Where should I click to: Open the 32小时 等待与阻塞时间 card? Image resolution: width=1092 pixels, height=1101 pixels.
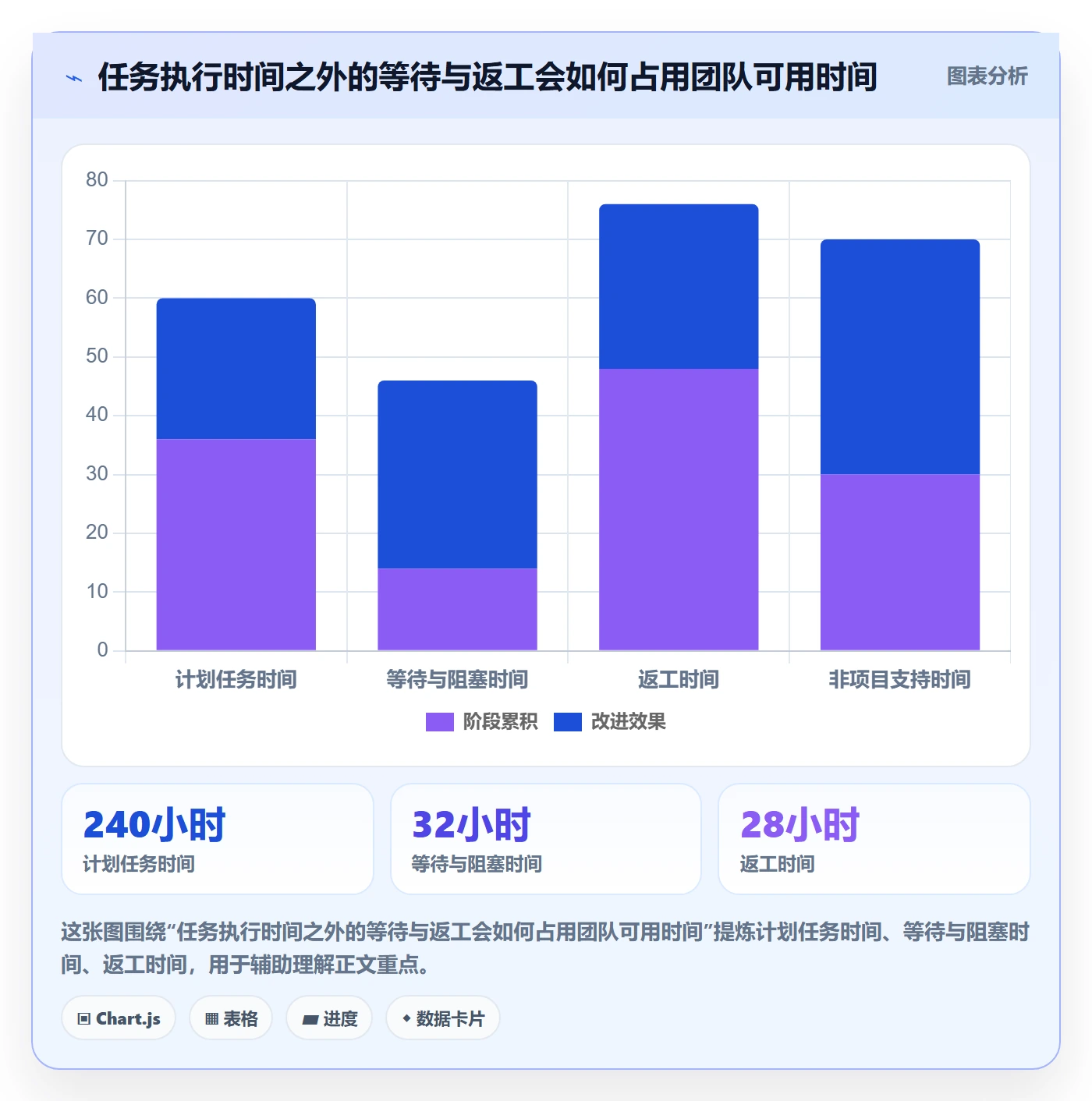click(546, 839)
